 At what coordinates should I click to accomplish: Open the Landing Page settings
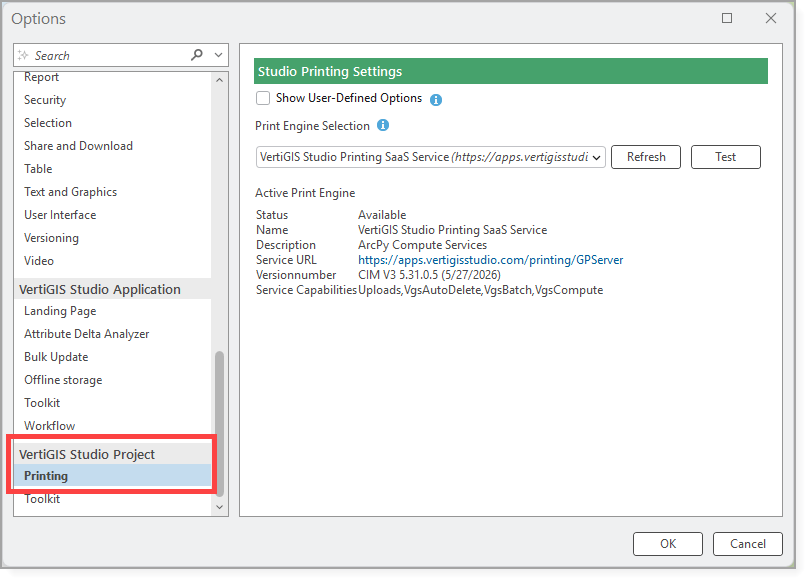point(60,311)
